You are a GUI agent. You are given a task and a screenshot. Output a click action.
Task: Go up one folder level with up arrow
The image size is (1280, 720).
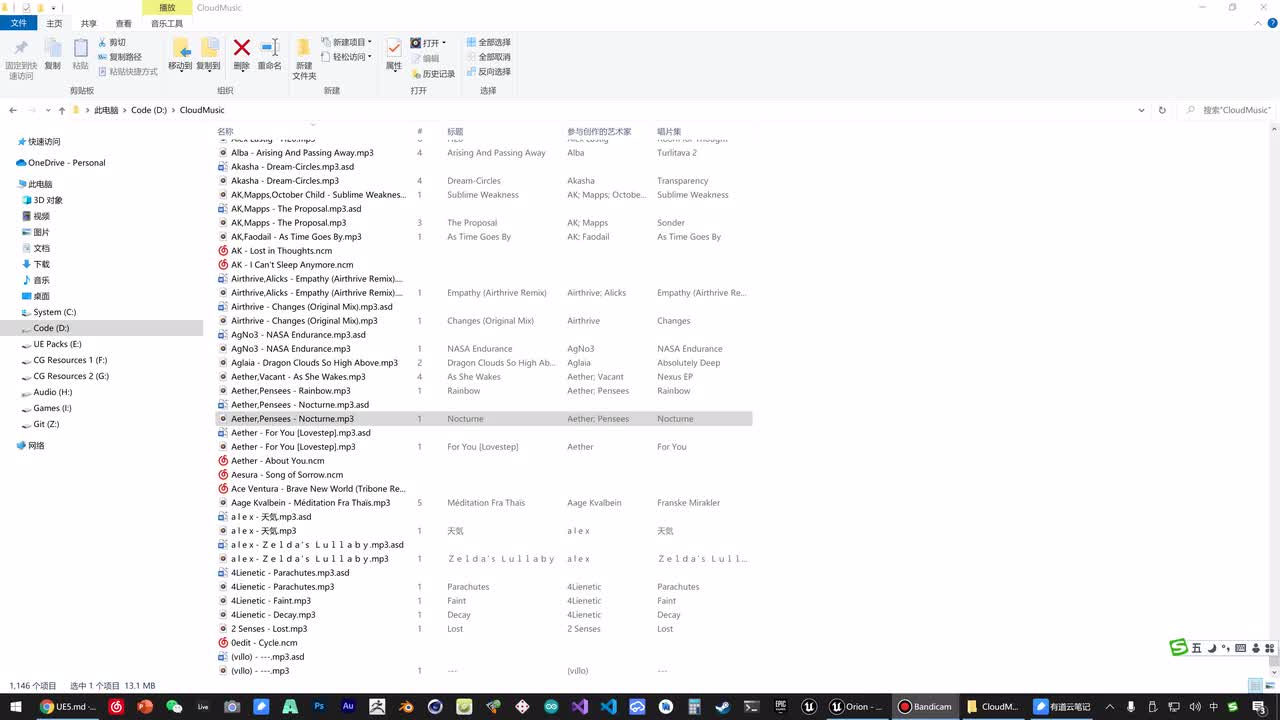[x=61, y=110]
